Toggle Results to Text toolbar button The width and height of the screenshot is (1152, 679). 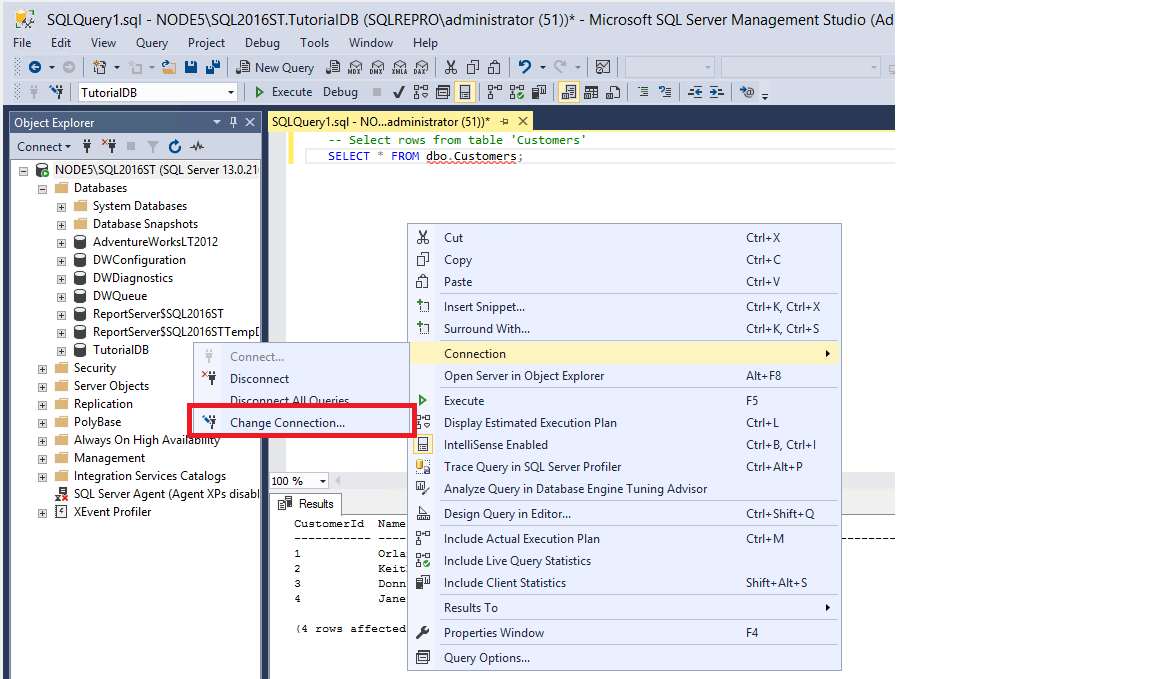pos(568,92)
